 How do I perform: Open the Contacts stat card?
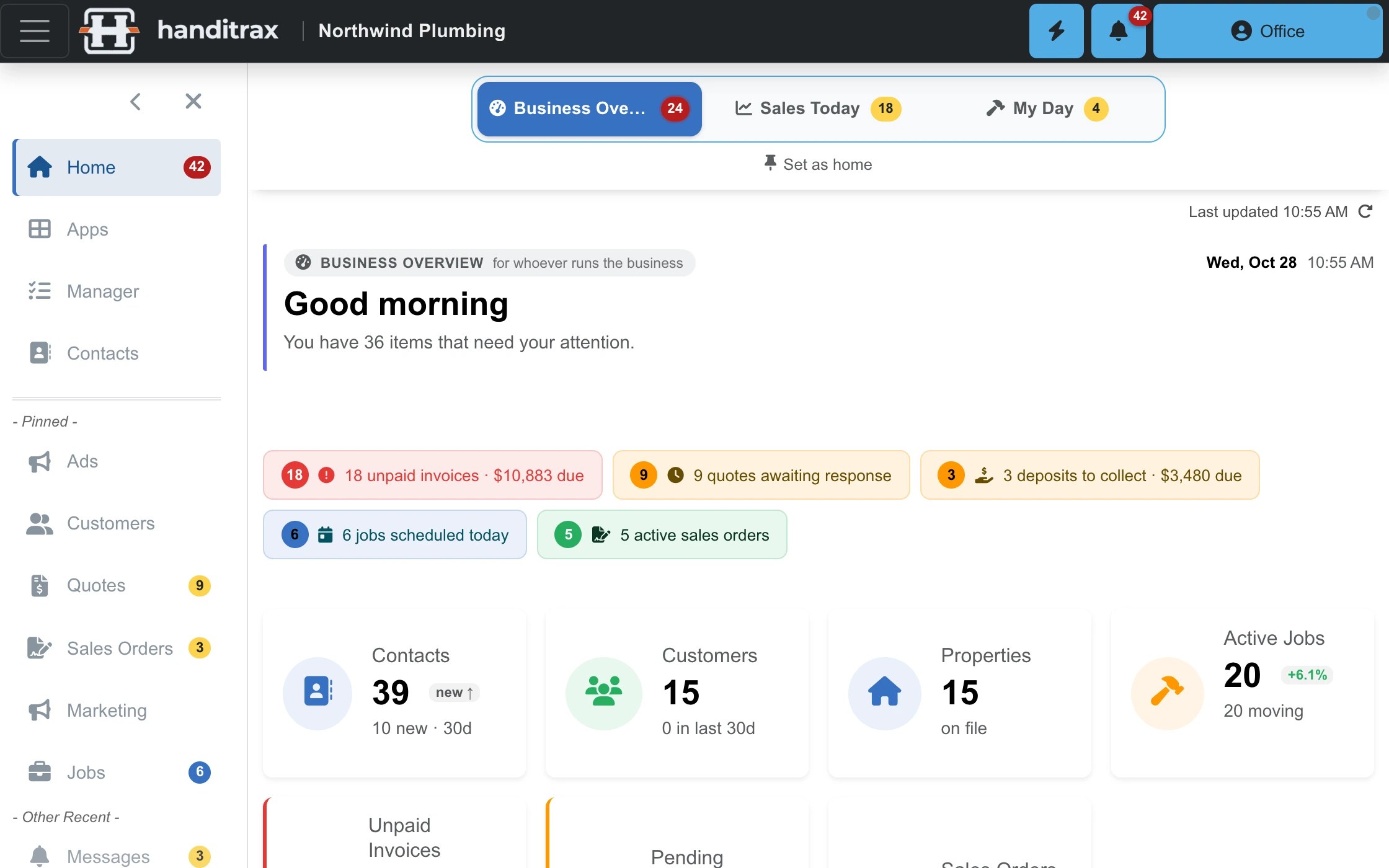click(x=394, y=693)
